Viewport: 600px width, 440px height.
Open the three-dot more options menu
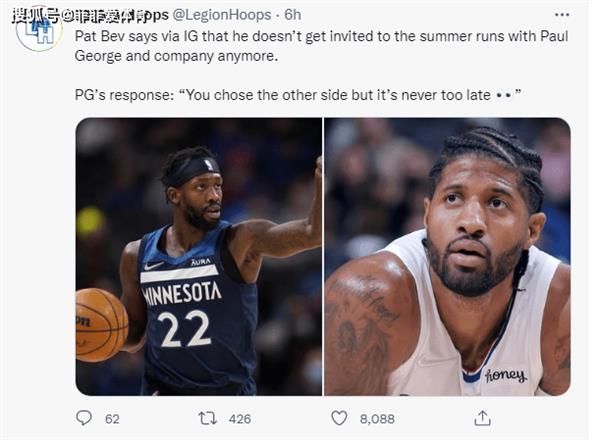pyautogui.click(x=562, y=15)
